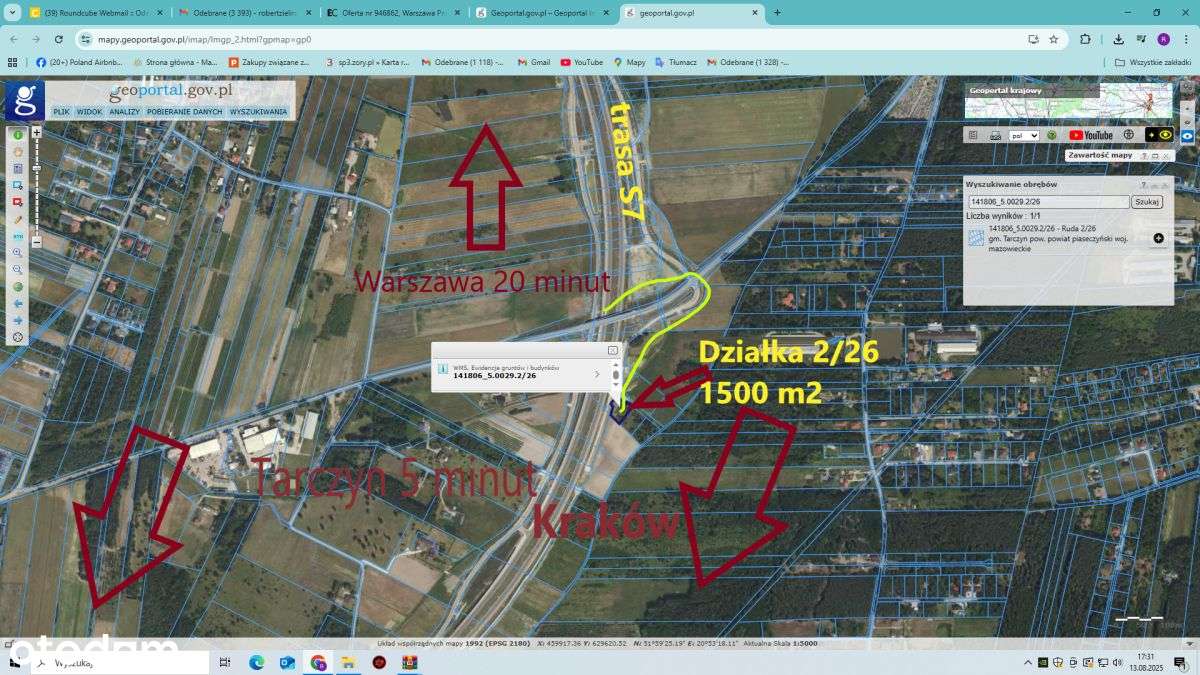1200x675 pixels.
Task: Open the Gmail bookmark
Action: coord(534,62)
